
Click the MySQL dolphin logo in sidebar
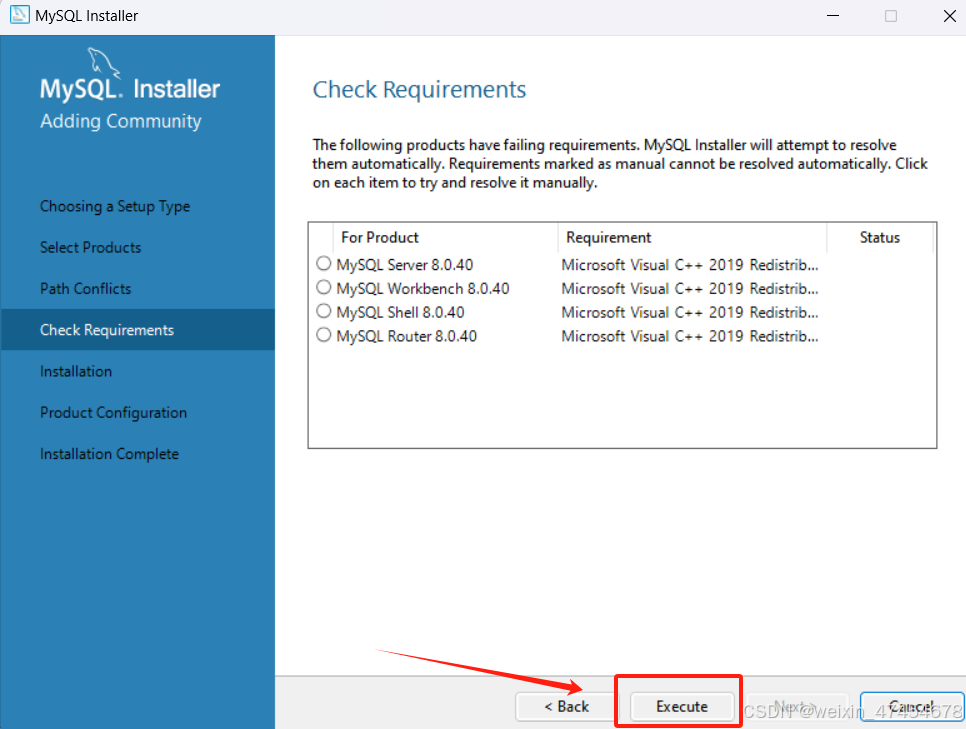[104, 62]
